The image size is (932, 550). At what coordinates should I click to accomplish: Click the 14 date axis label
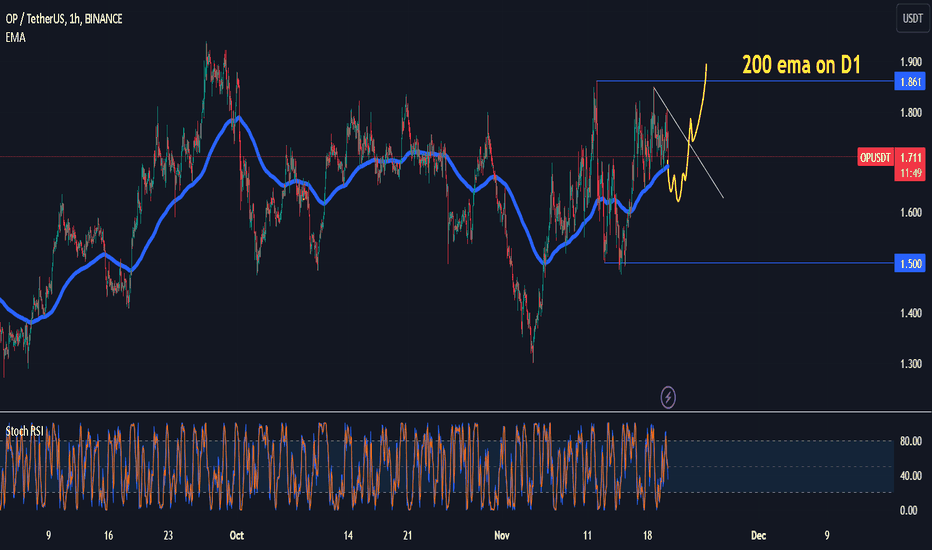(348, 535)
